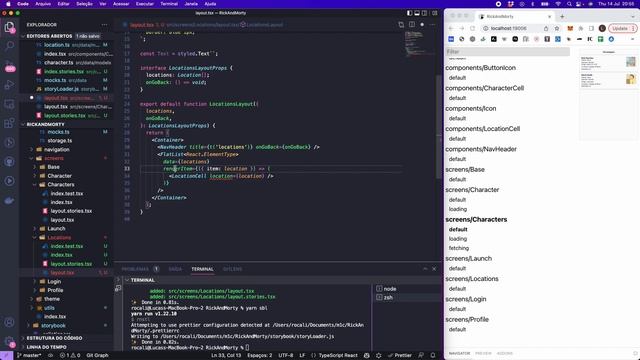Open the Search view in the activity bar
640x360 pixels.
9,45
